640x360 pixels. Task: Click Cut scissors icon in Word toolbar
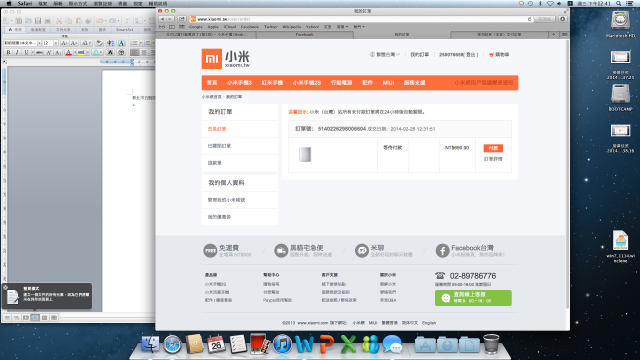(x=59, y=20)
